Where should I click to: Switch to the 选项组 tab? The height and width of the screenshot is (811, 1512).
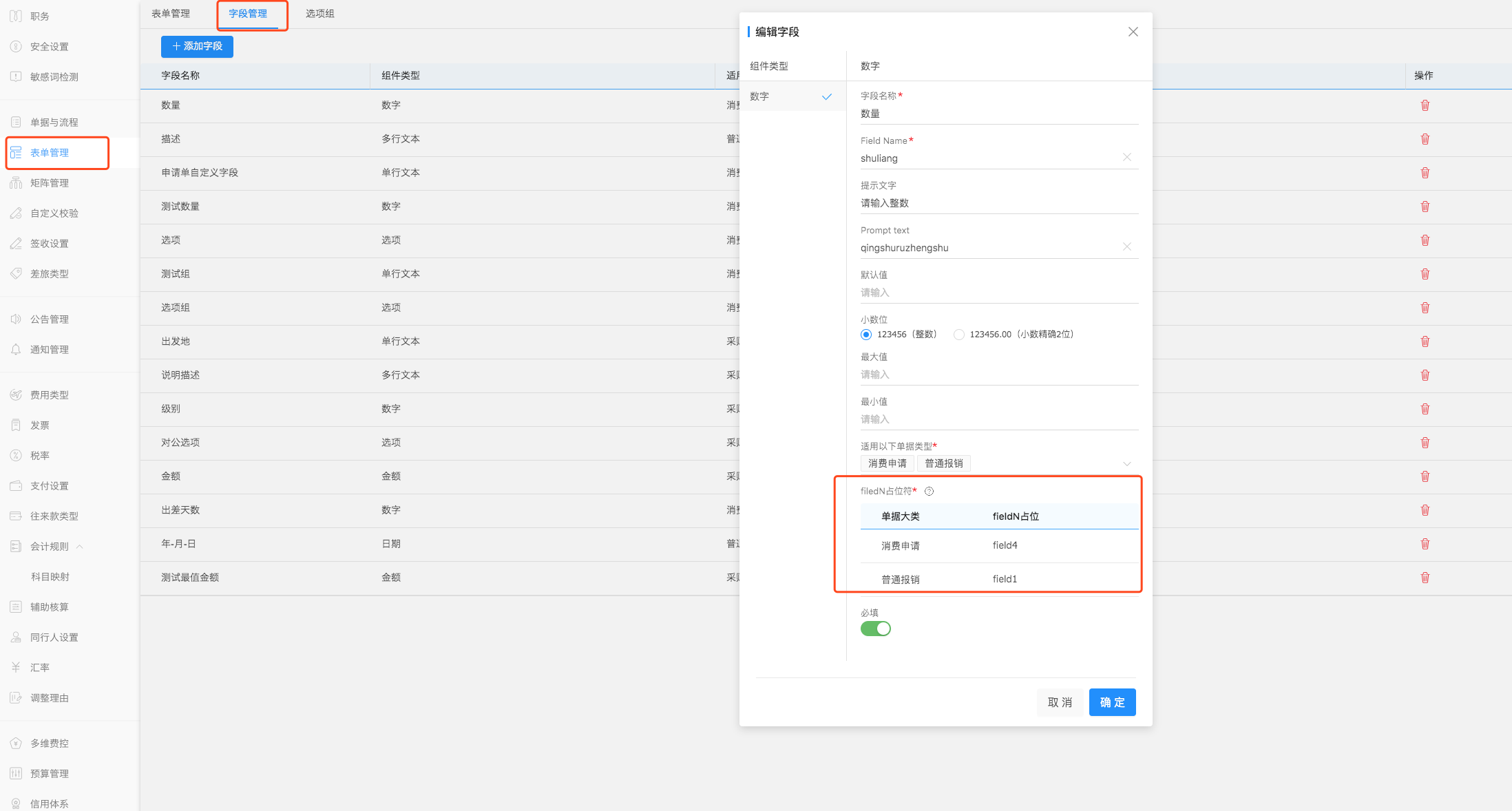pyautogui.click(x=320, y=14)
